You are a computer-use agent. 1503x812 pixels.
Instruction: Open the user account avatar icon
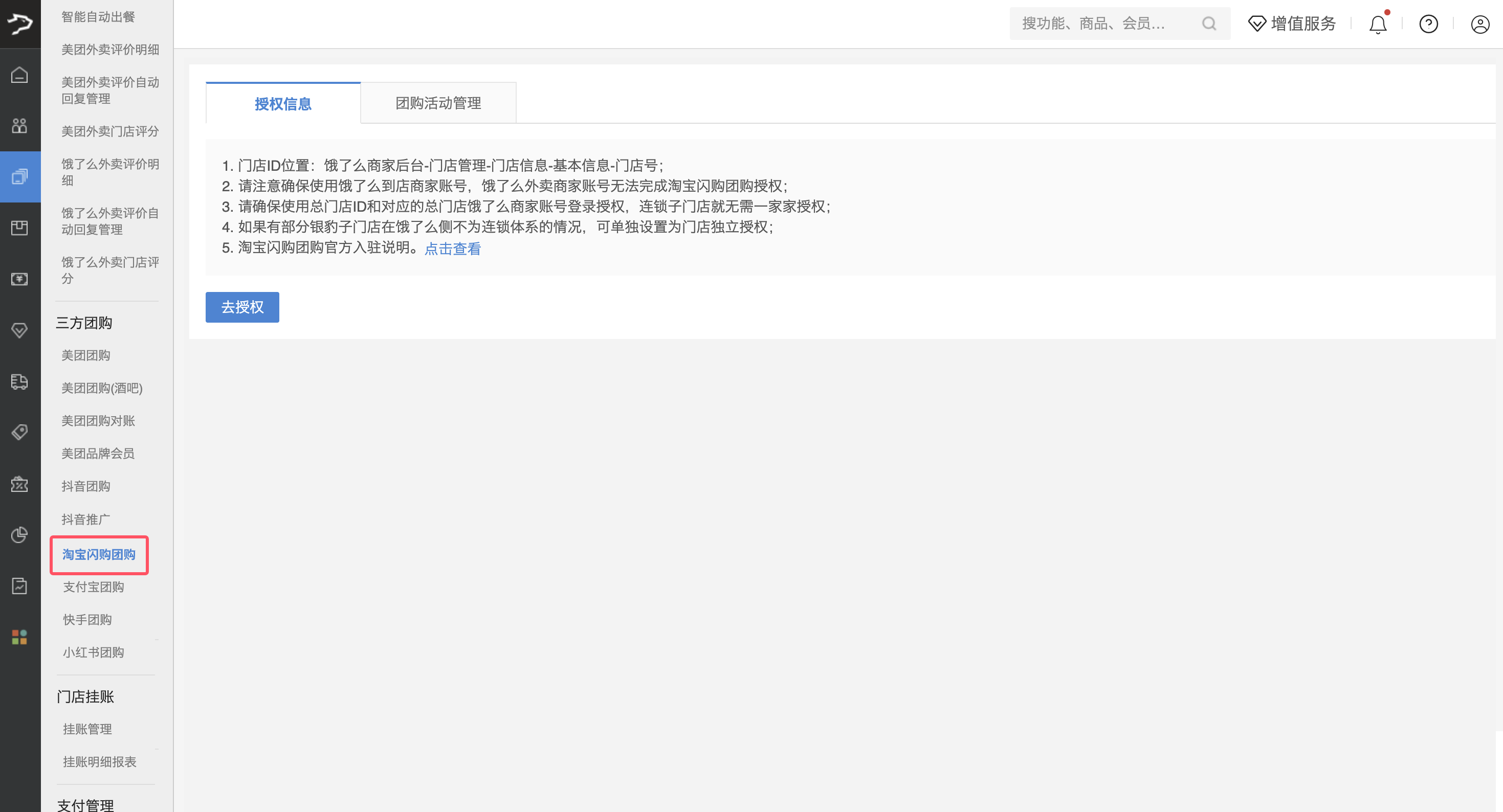tap(1479, 24)
